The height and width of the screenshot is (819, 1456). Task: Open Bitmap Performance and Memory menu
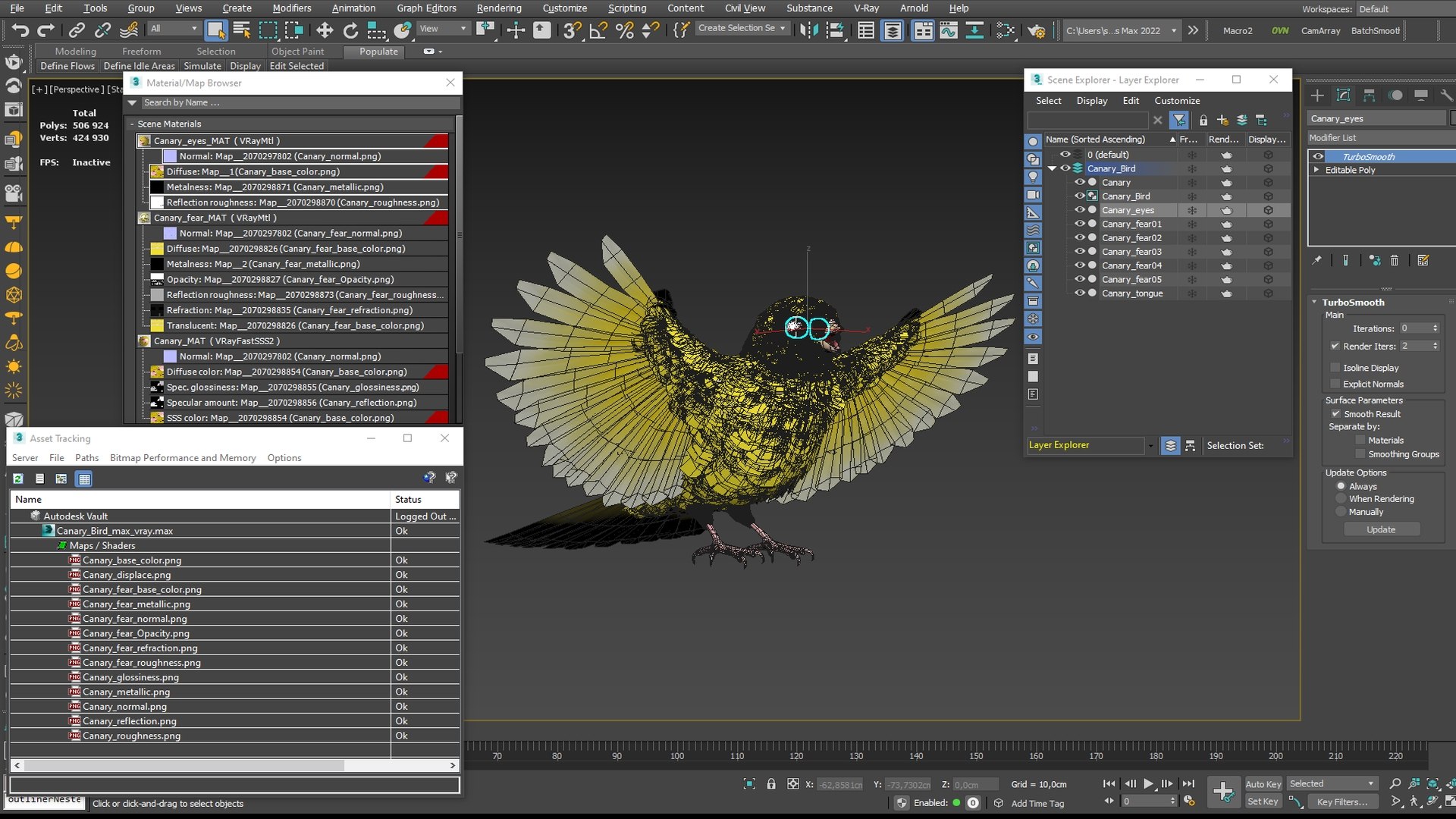coord(183,458)
